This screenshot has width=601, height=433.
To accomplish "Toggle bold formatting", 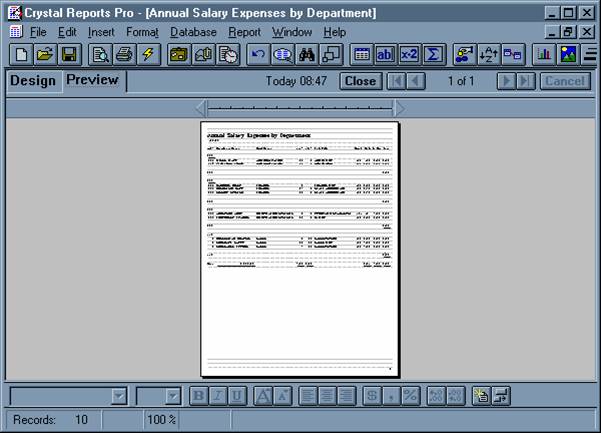I will [x=199, y=396].
